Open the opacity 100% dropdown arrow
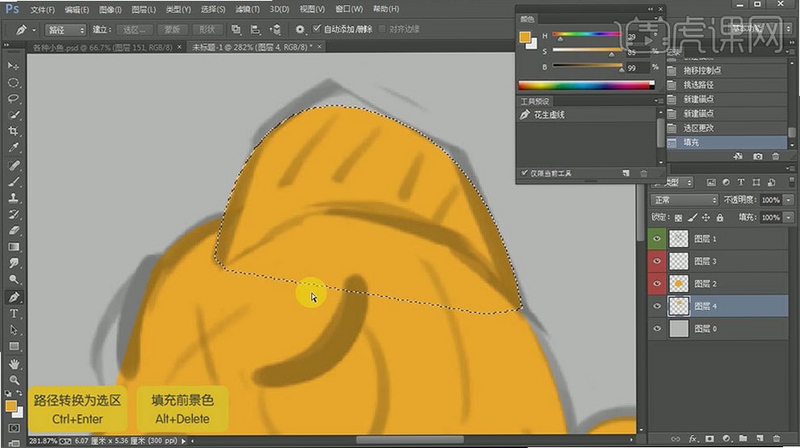This screenshot has width=800, height=448. click(789, 200)
